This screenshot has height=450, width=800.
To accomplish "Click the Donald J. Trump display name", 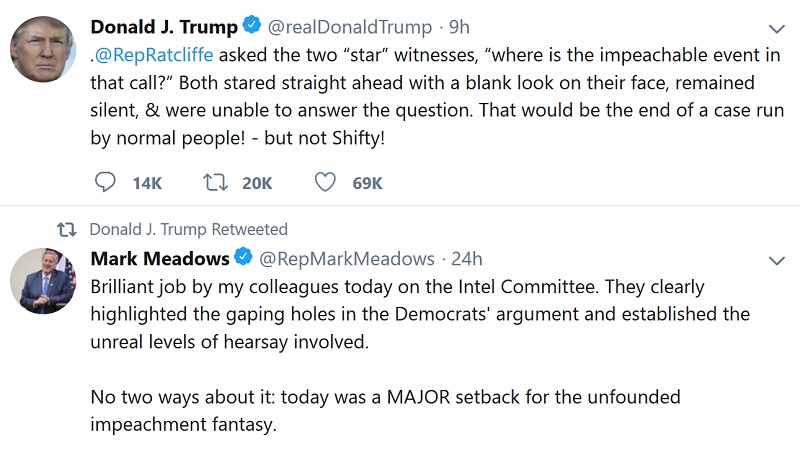I will (164, 26).
